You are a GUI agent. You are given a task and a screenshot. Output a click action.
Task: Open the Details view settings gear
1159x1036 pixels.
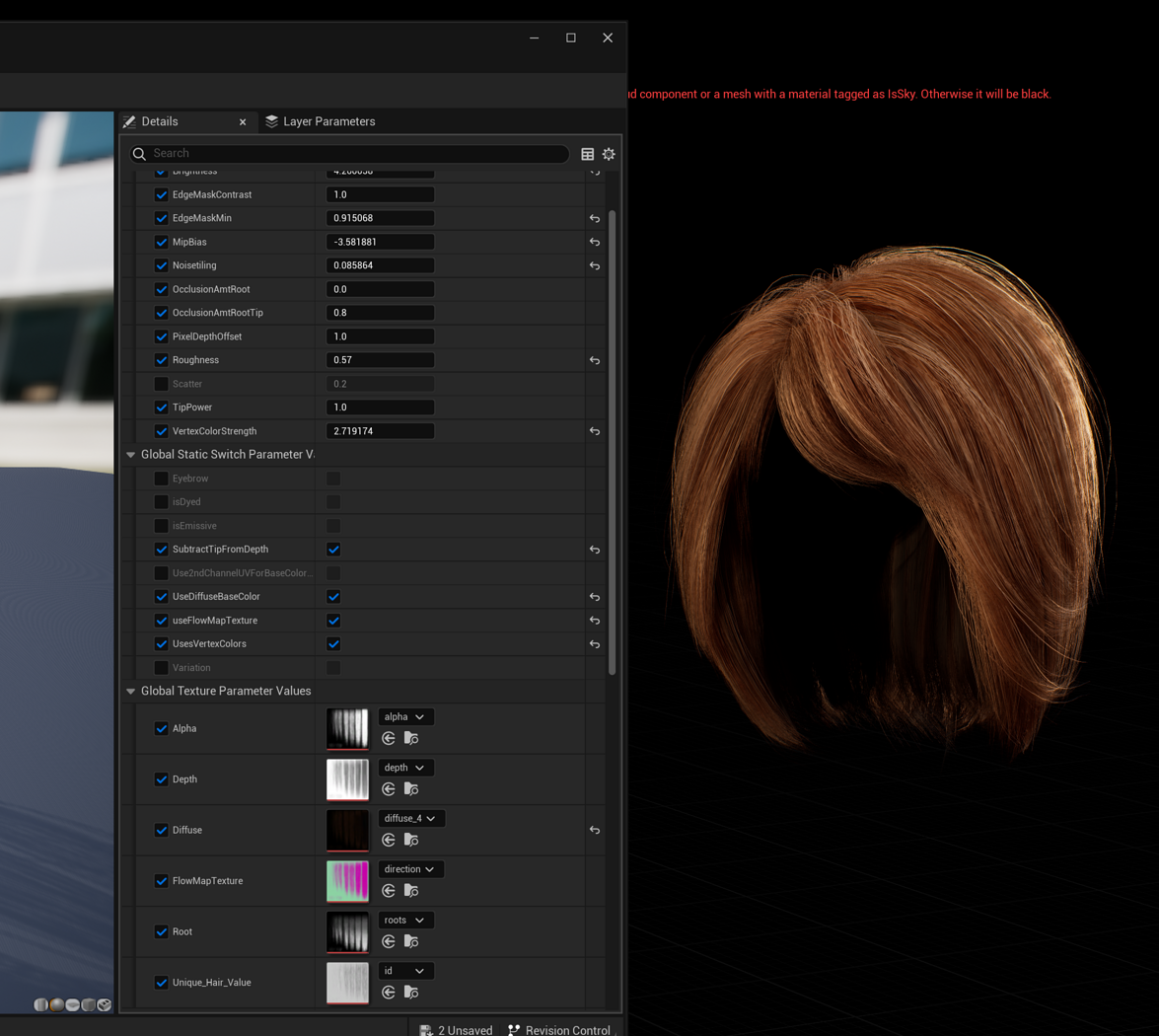tap(609, 154)
